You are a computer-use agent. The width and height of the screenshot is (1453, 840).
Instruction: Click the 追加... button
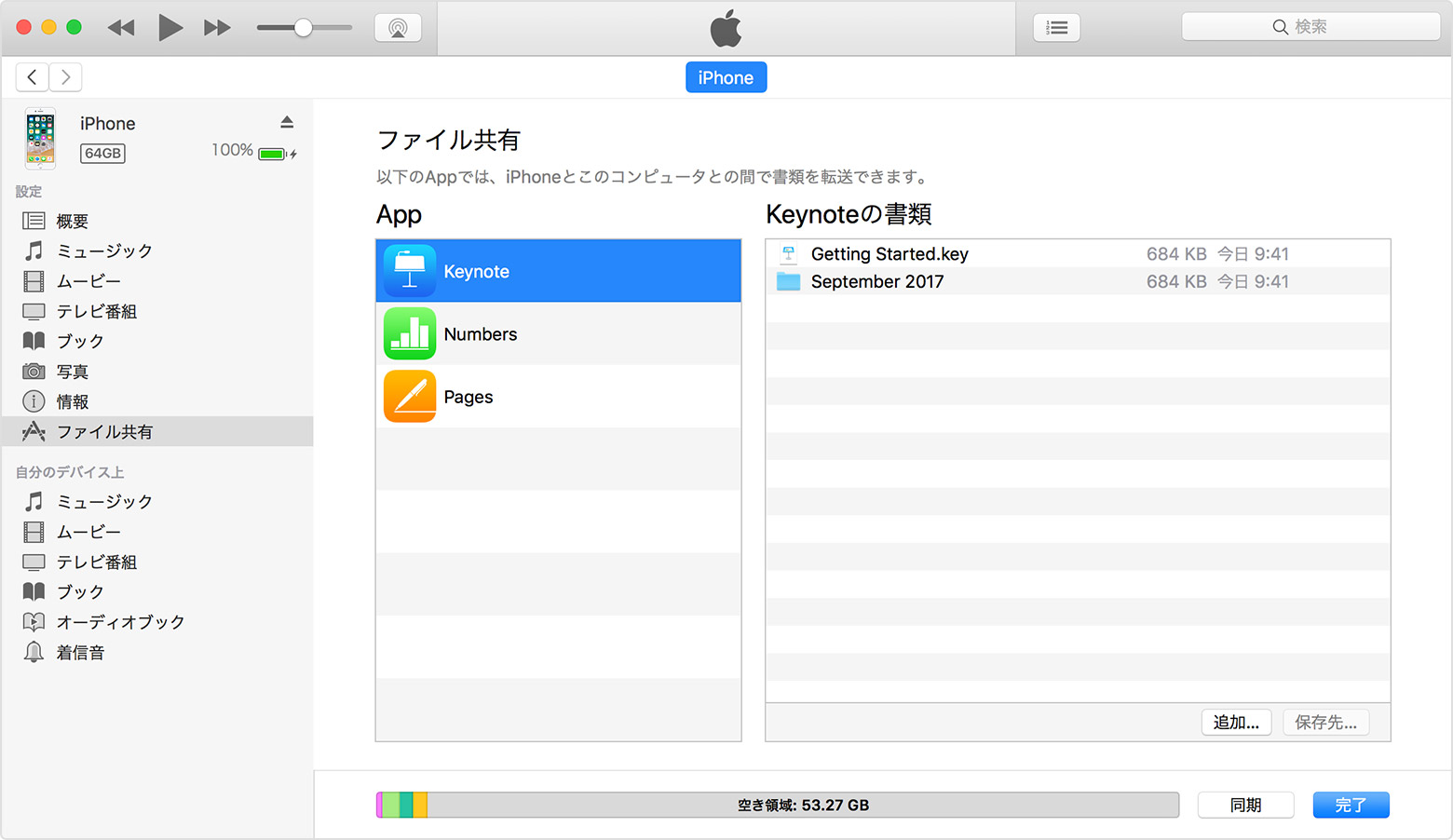1236,722
